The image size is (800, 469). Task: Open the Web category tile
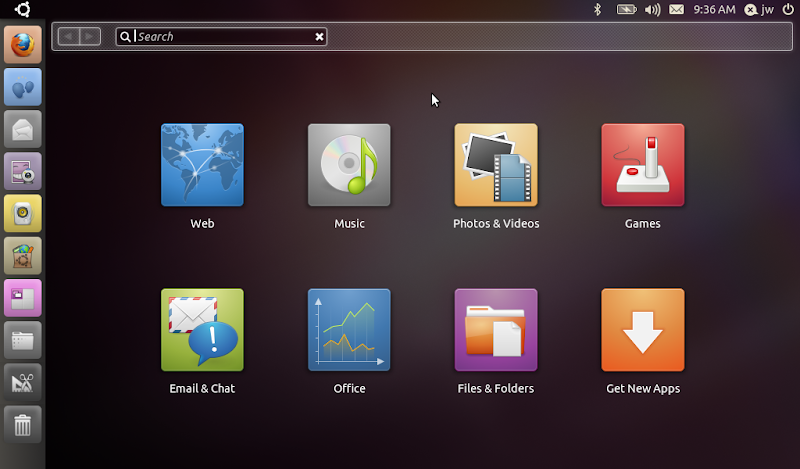203,165
